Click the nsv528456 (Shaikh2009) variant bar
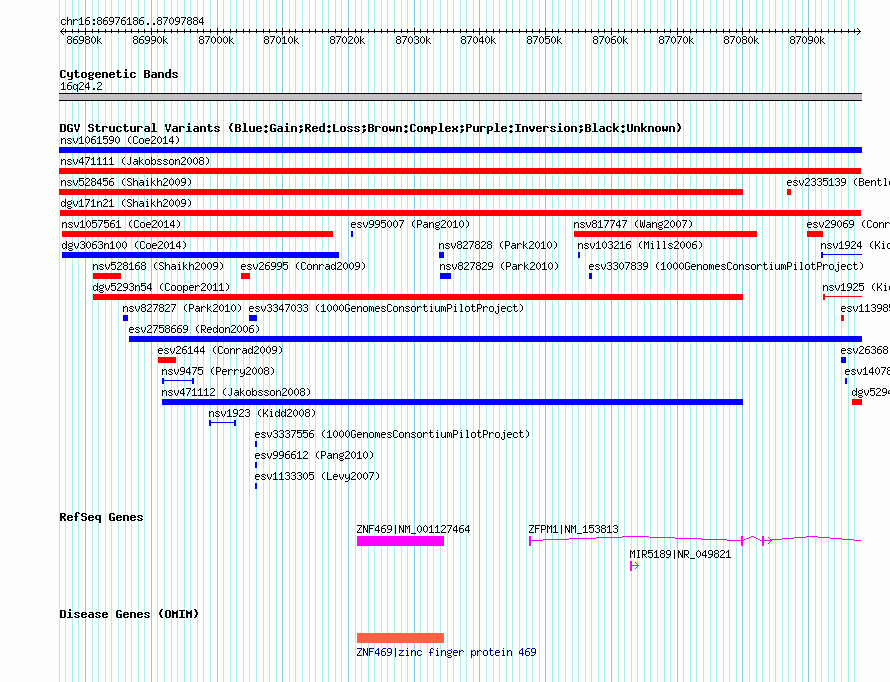Image resolution: width=890 pixels, height=682 pixels. click(401, 192)
